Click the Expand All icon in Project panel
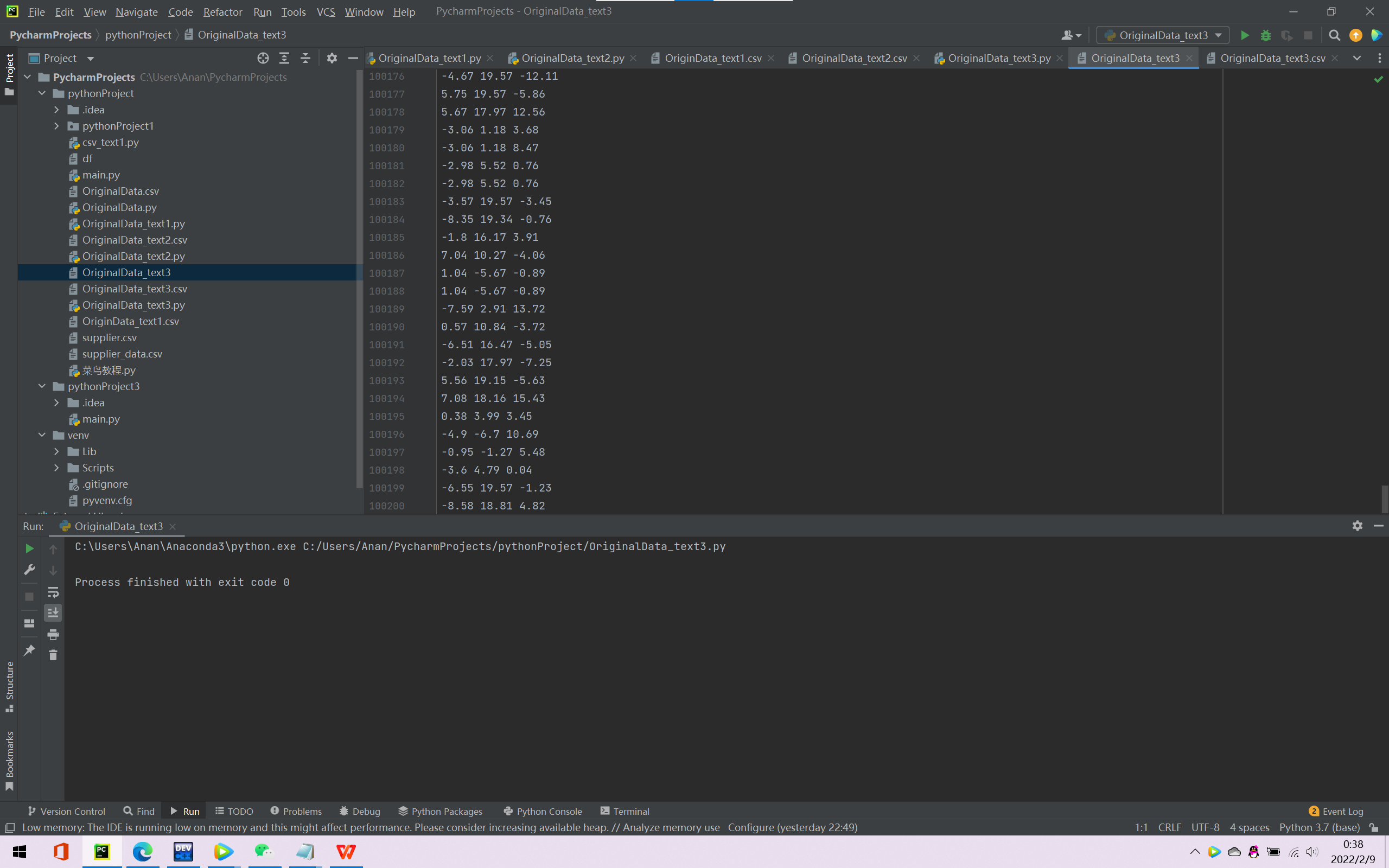The width and height of the screenshot is (1389, 868). tap(284, 58)
